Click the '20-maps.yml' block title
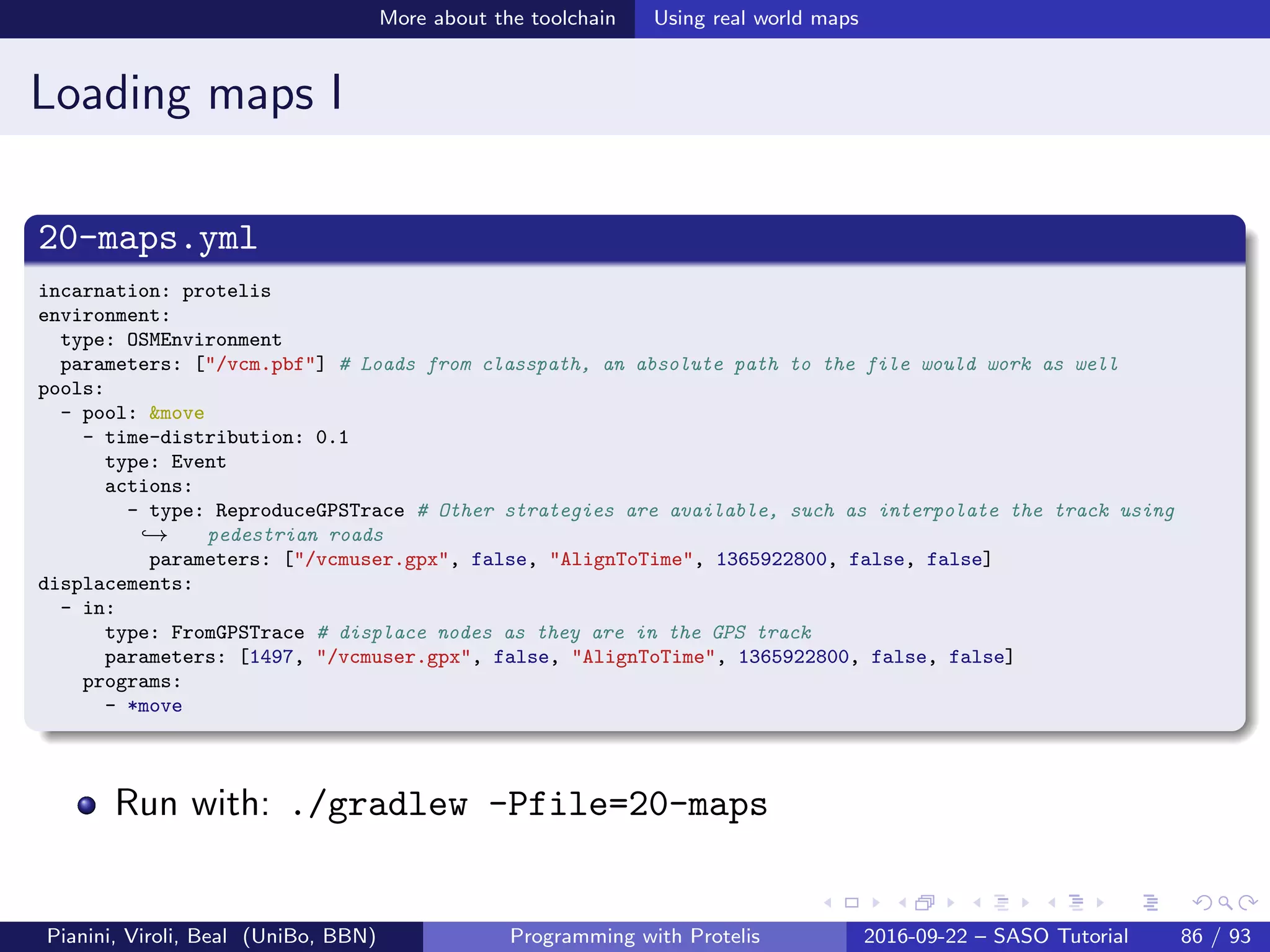Screen dimensions: 1270x952 [148, 239]
